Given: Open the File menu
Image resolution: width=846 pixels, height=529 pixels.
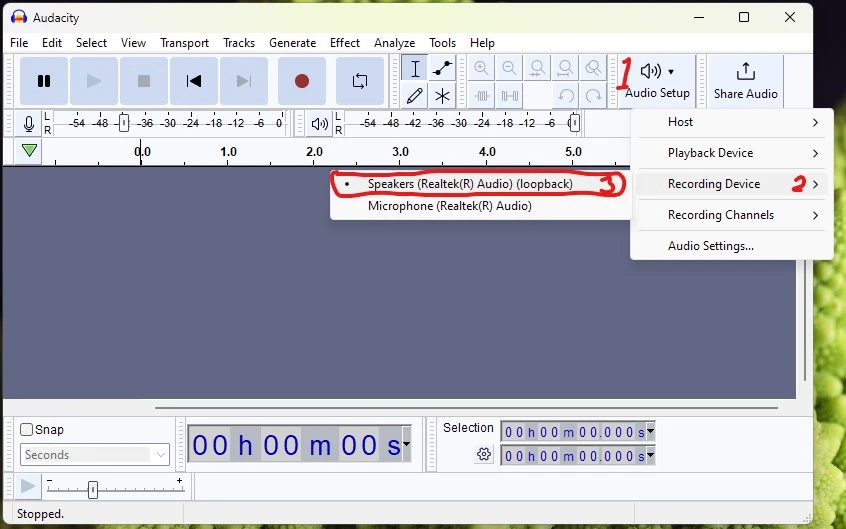Looking at the screenshot, I should [x=19, y=43].
